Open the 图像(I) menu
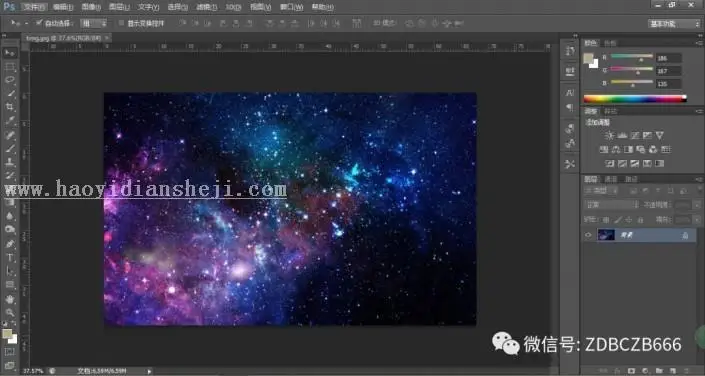This screenshot has width=705, height=376. [x=91, y=7]
